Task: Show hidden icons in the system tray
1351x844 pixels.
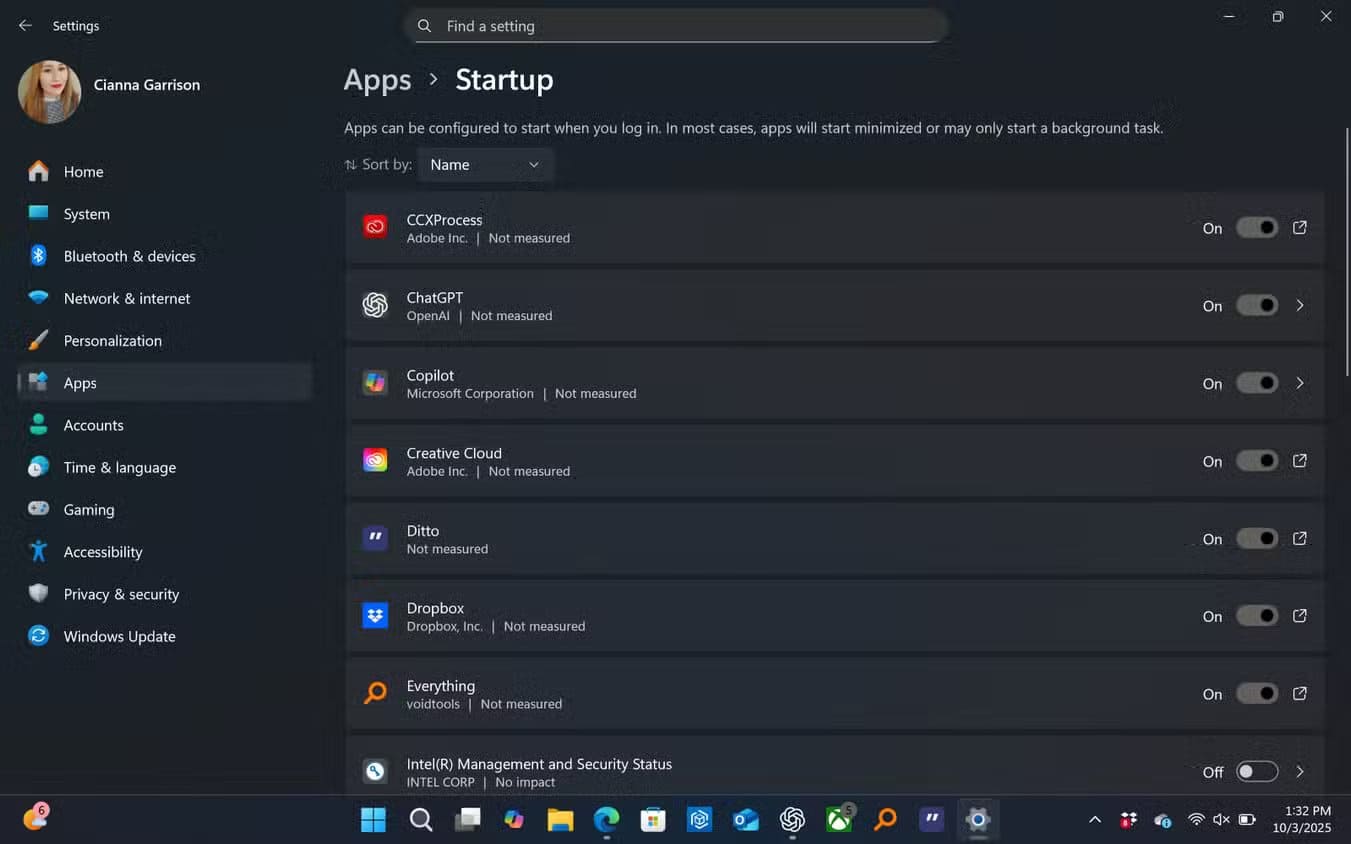Action: [1095, 820]
